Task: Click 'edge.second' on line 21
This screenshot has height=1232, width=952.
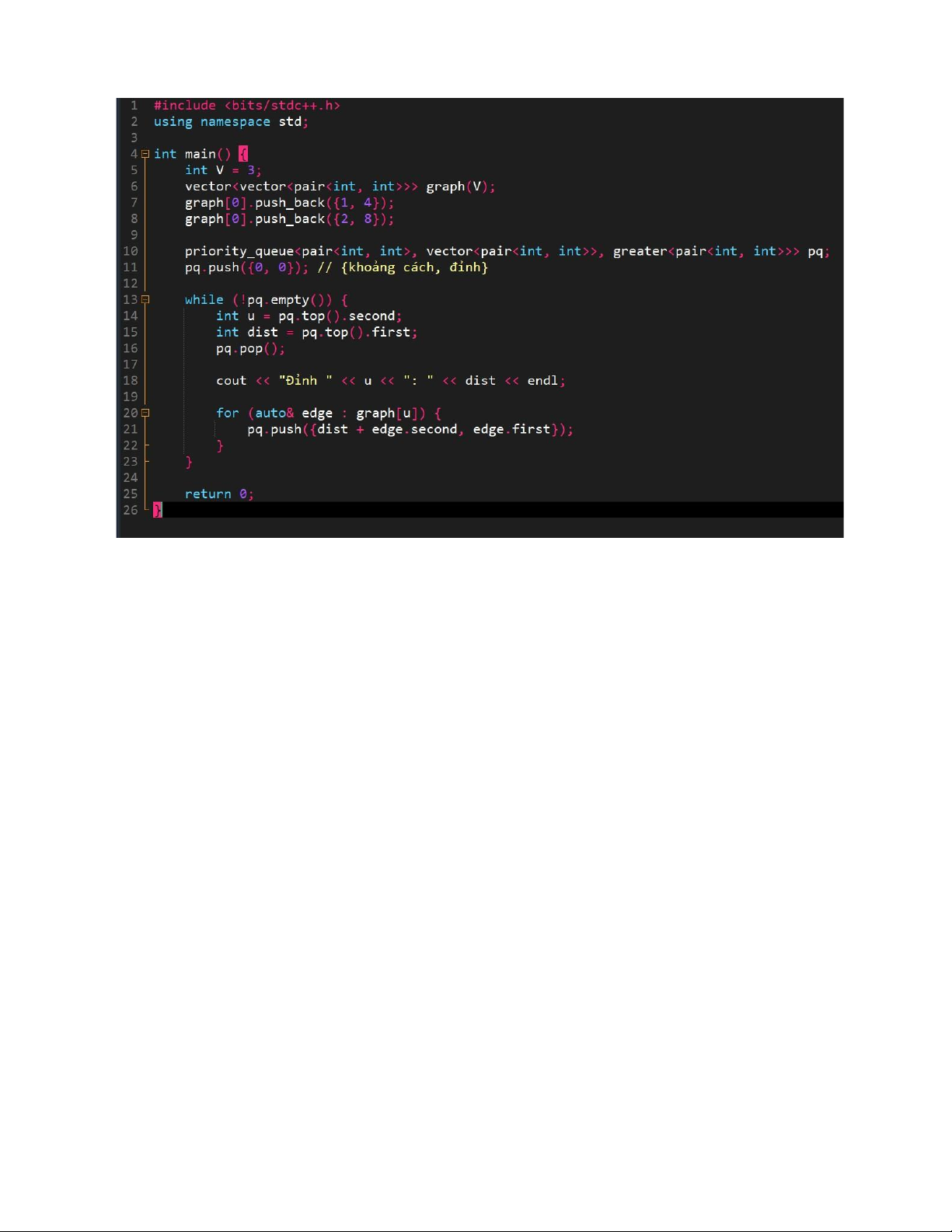Action: click(x=414, y=430)
